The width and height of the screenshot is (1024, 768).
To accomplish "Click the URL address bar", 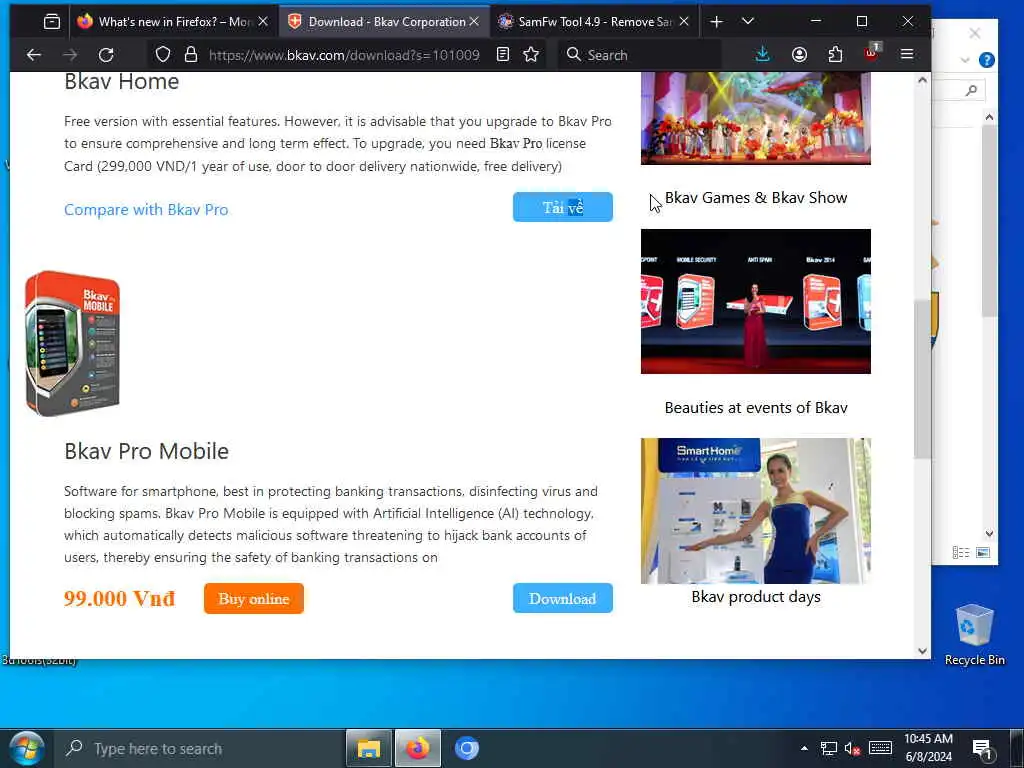I will click(x=344, y=55).
